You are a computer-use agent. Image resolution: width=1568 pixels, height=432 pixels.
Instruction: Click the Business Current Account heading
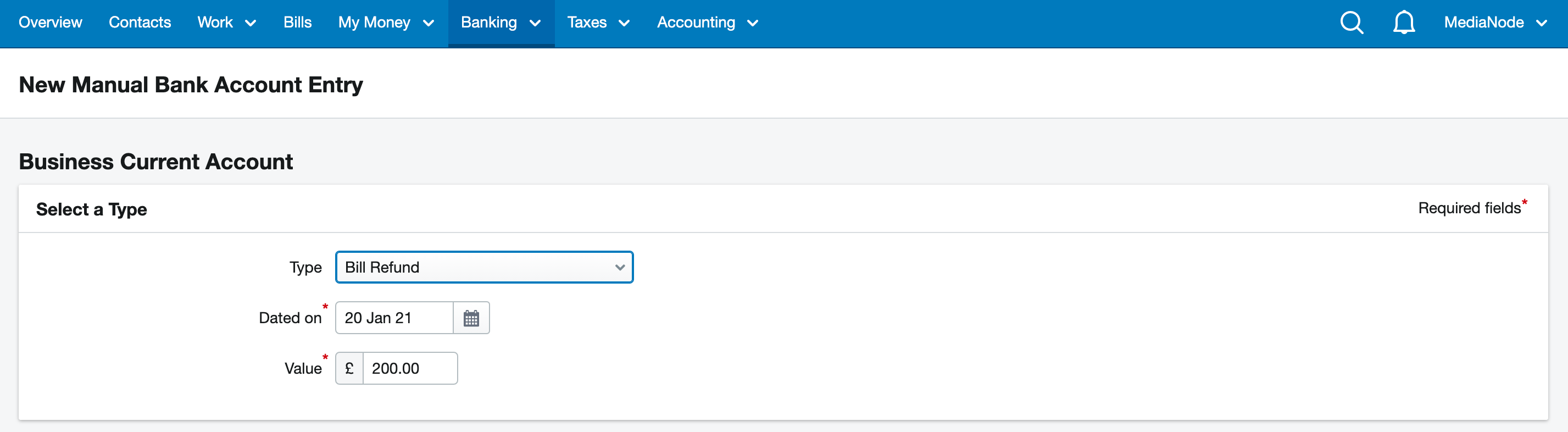pyautogui.click(x=156, y=162)
